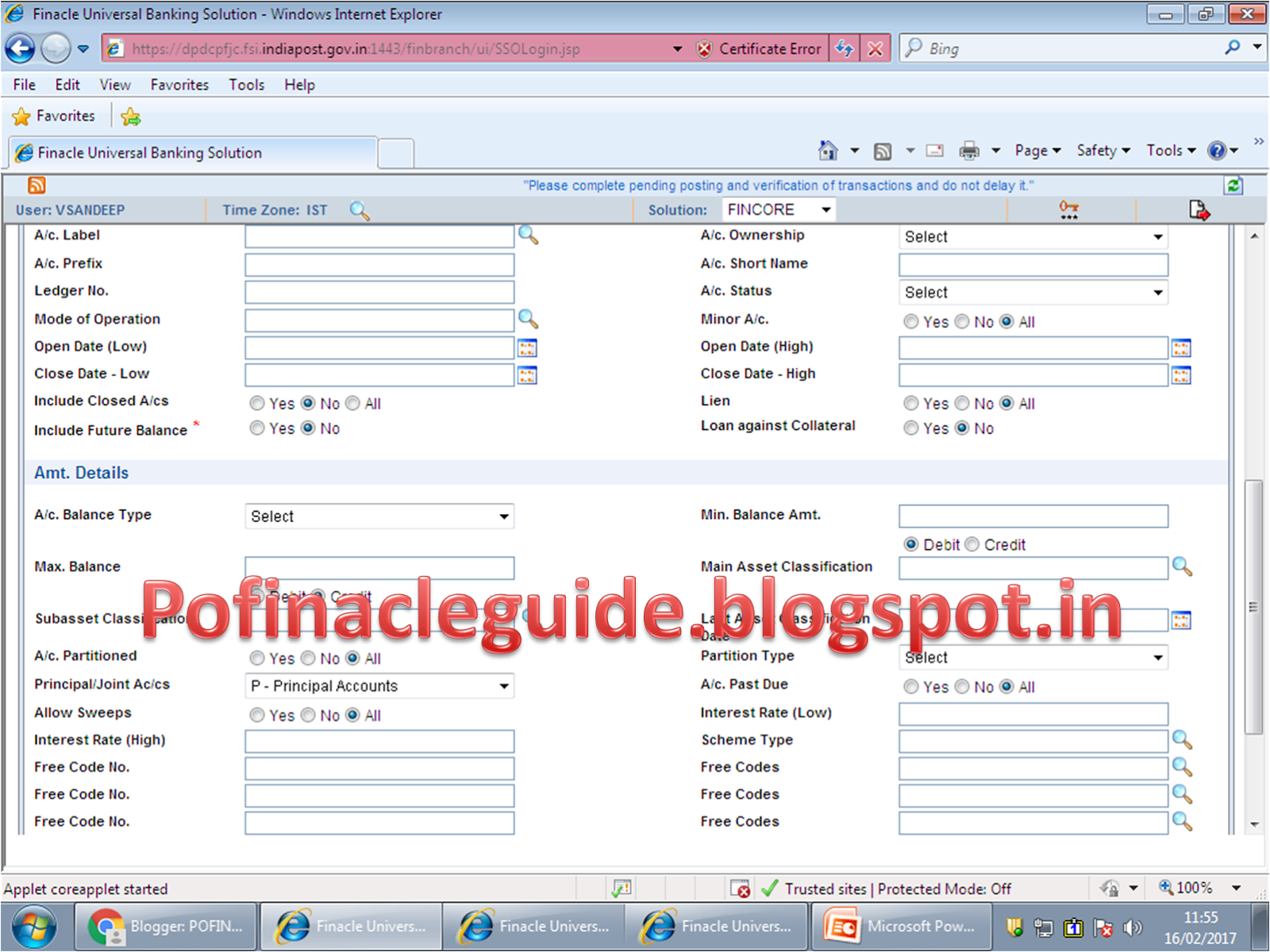Click the key icon in the header bar
The width and height of the screenshot is (1270, 952).
1068,209
